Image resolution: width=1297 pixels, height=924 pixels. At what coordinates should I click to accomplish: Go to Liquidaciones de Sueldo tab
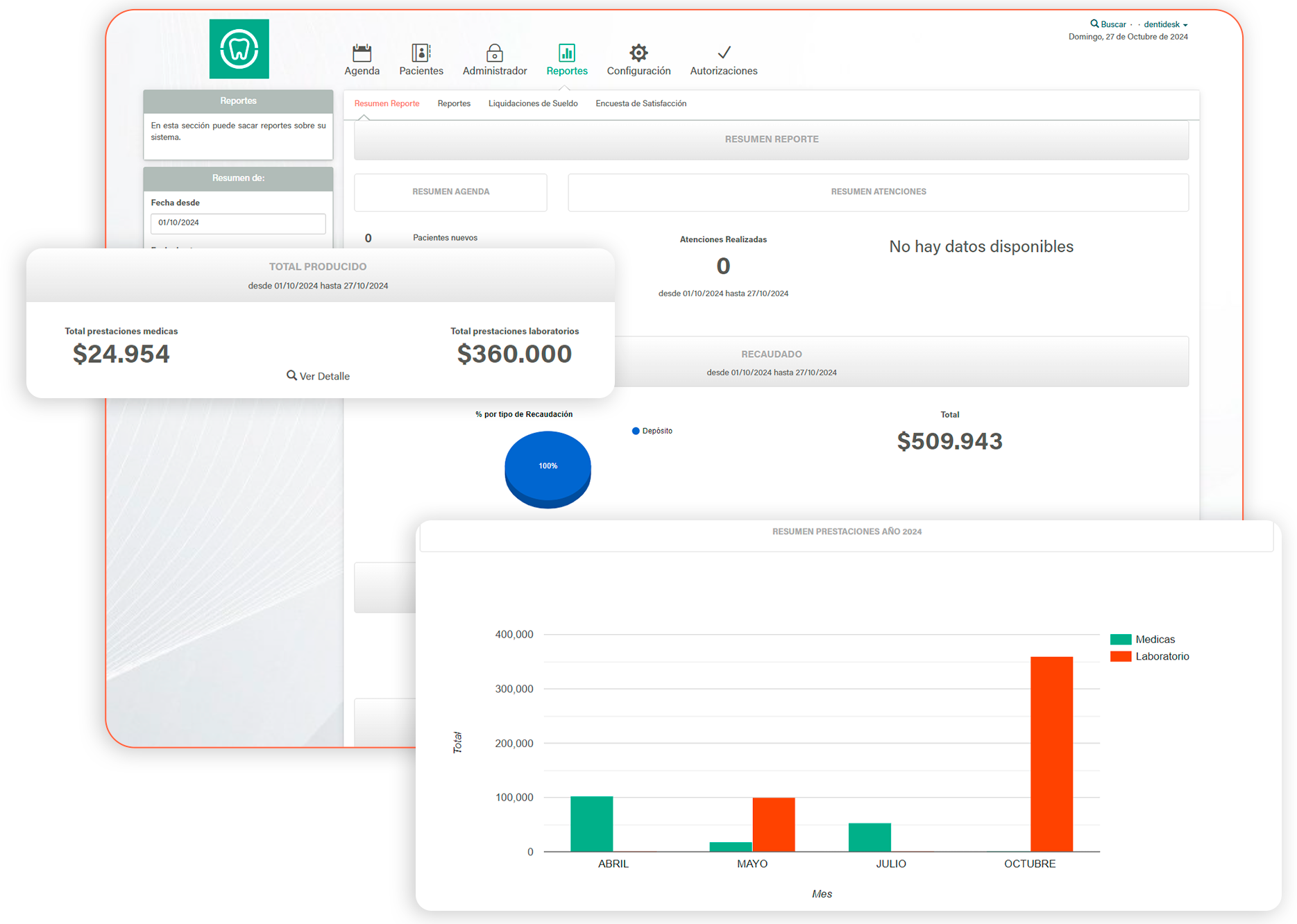532,103
